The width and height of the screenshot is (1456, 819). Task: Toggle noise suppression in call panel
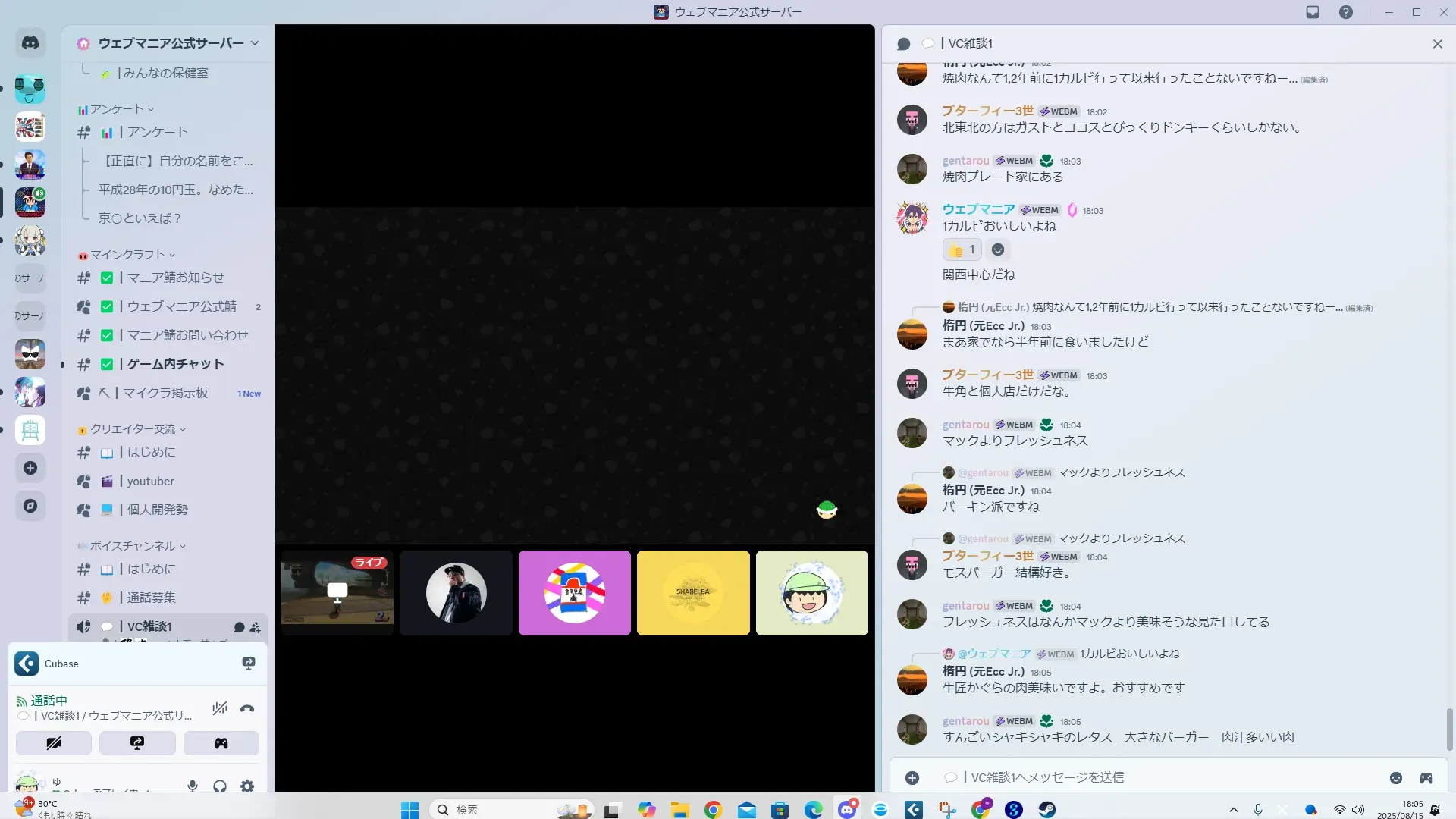click(x=220, y=709)
